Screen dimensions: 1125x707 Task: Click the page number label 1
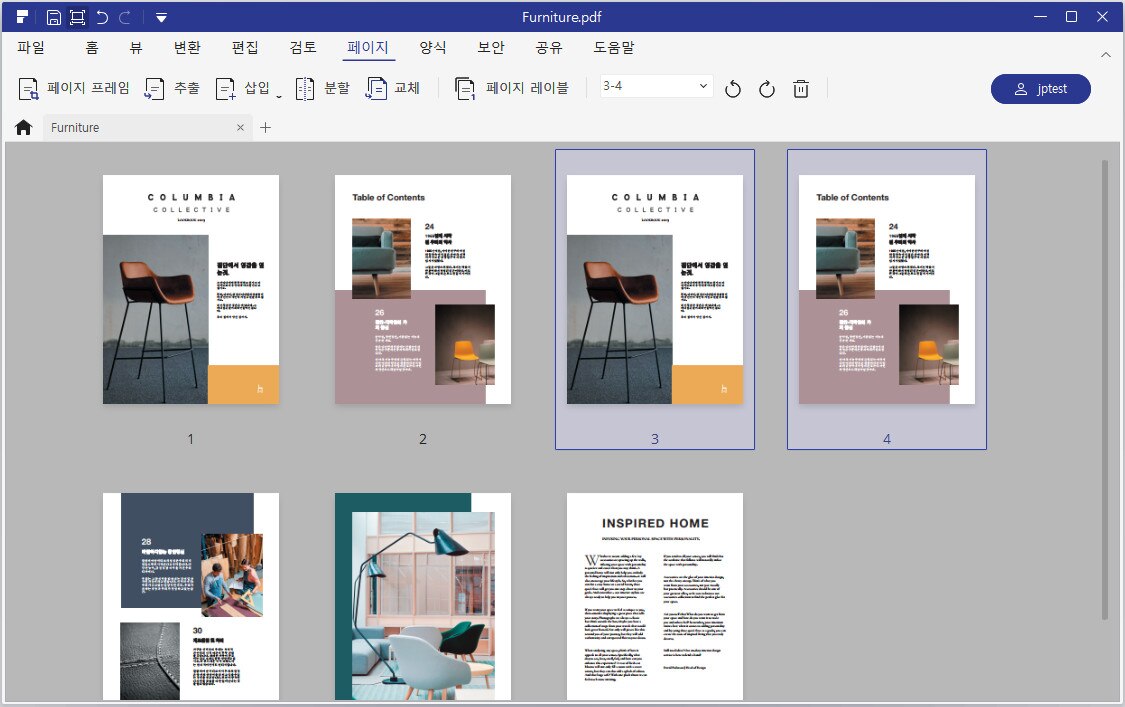(191, 439)
